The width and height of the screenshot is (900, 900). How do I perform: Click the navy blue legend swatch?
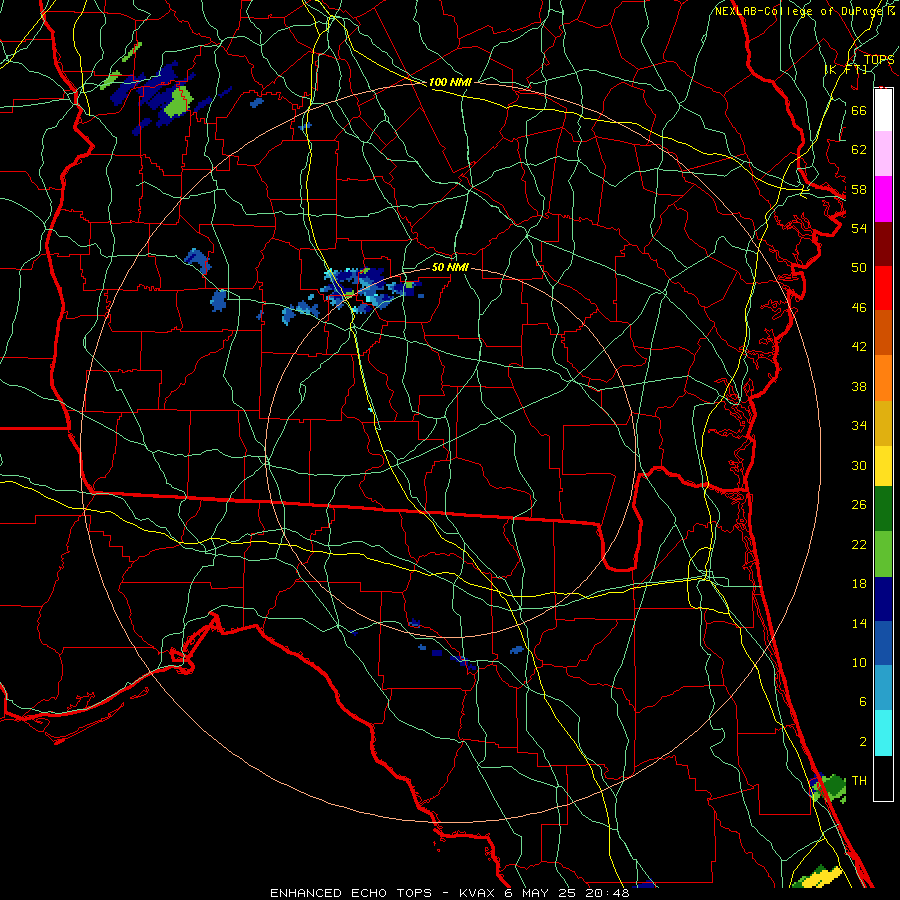coord(883,599)
